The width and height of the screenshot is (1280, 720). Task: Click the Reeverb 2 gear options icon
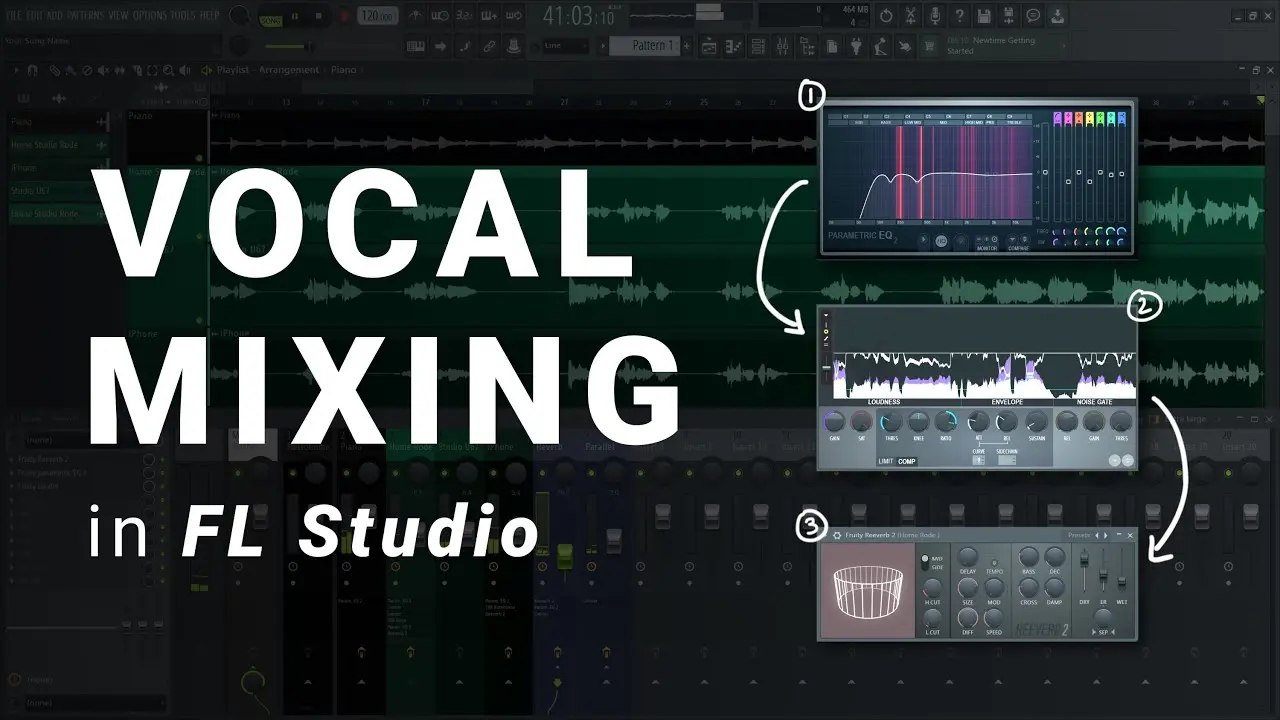837,535
